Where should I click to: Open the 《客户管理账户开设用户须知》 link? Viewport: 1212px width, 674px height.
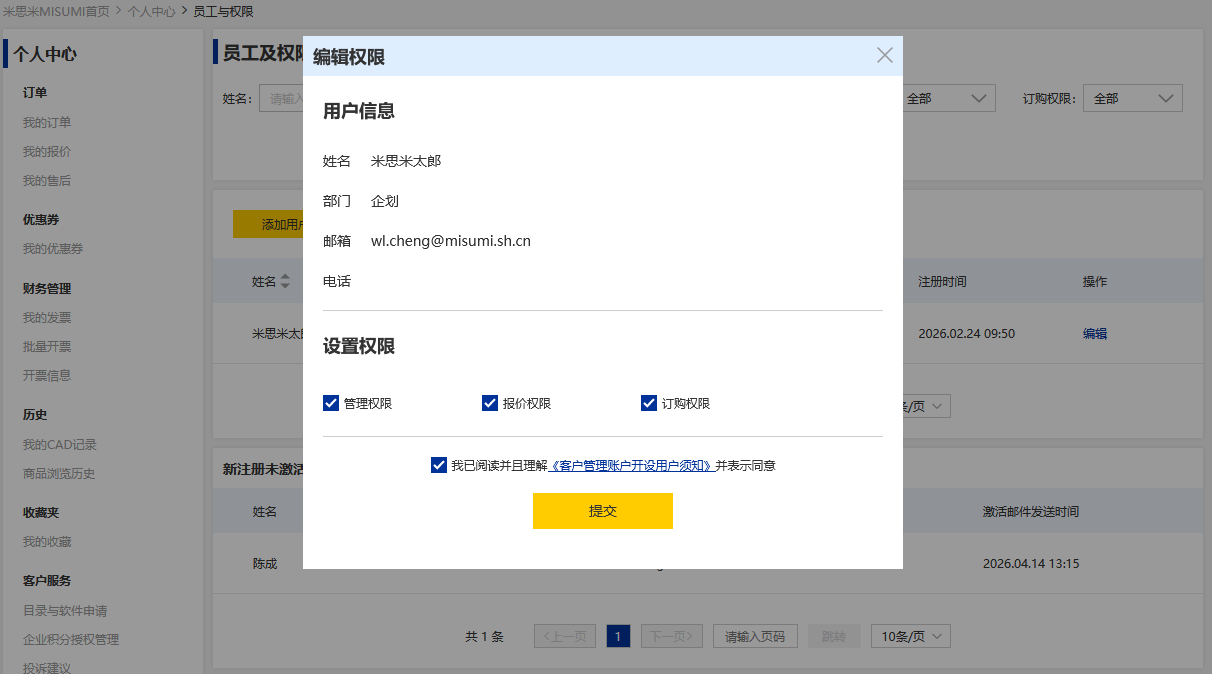(x=632, y=465)
